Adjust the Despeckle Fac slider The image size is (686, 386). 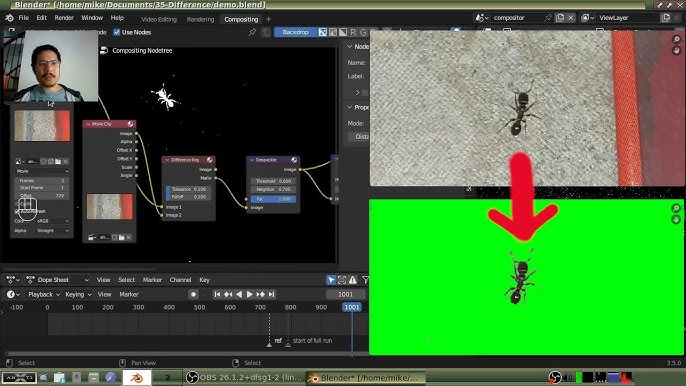(273, 199)
